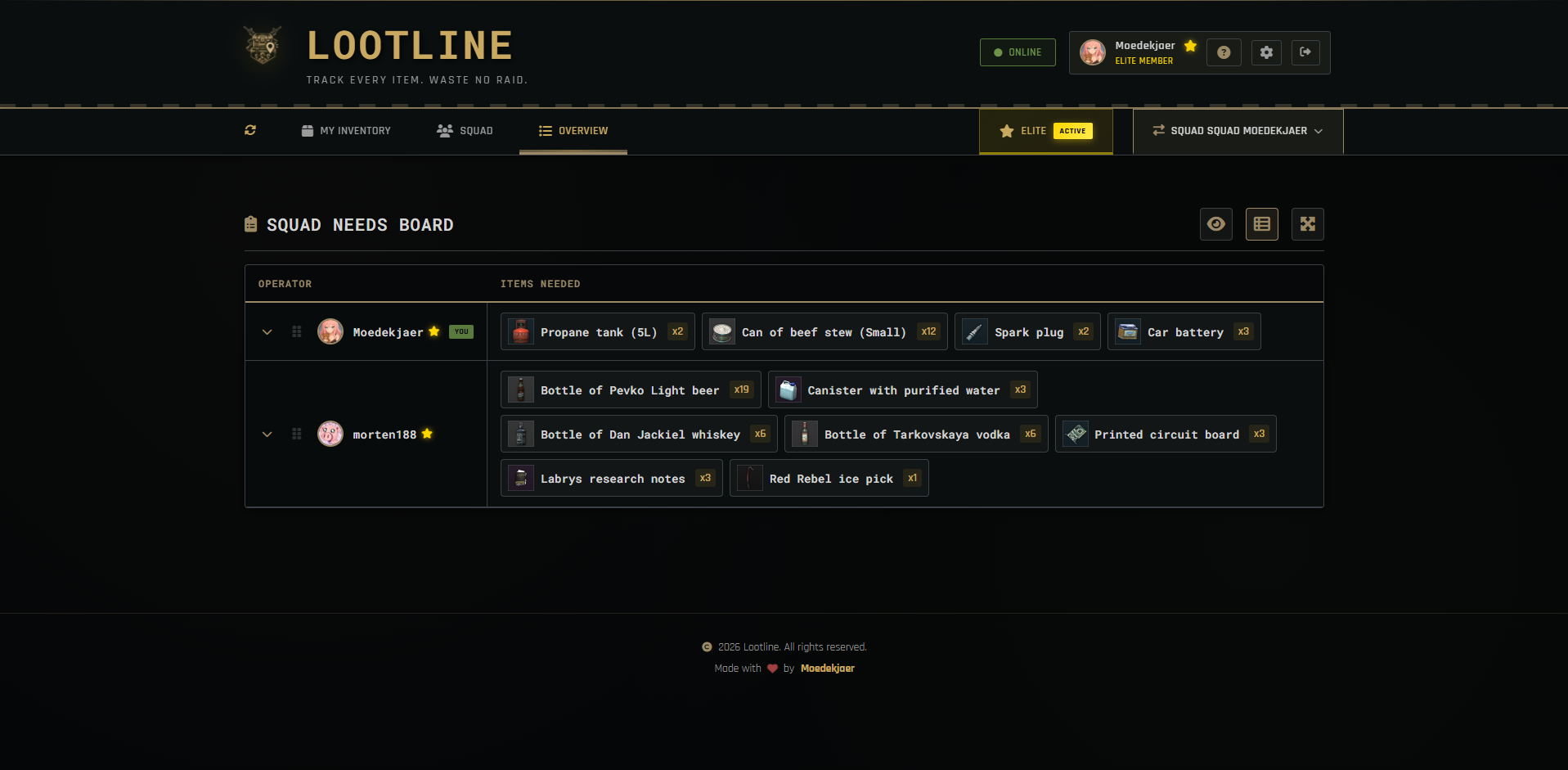Click the Lootline logo emblem
The height and width of the screenshot is (770, 1568).
[x=261, y=45]
